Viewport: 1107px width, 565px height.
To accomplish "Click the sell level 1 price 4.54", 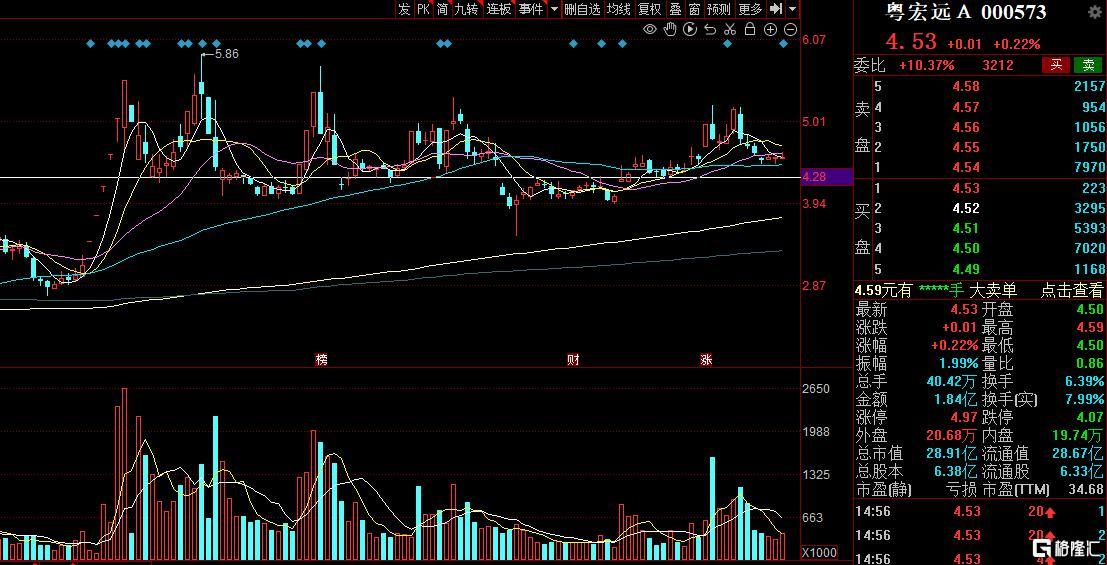I will click(x=966, y=167).
